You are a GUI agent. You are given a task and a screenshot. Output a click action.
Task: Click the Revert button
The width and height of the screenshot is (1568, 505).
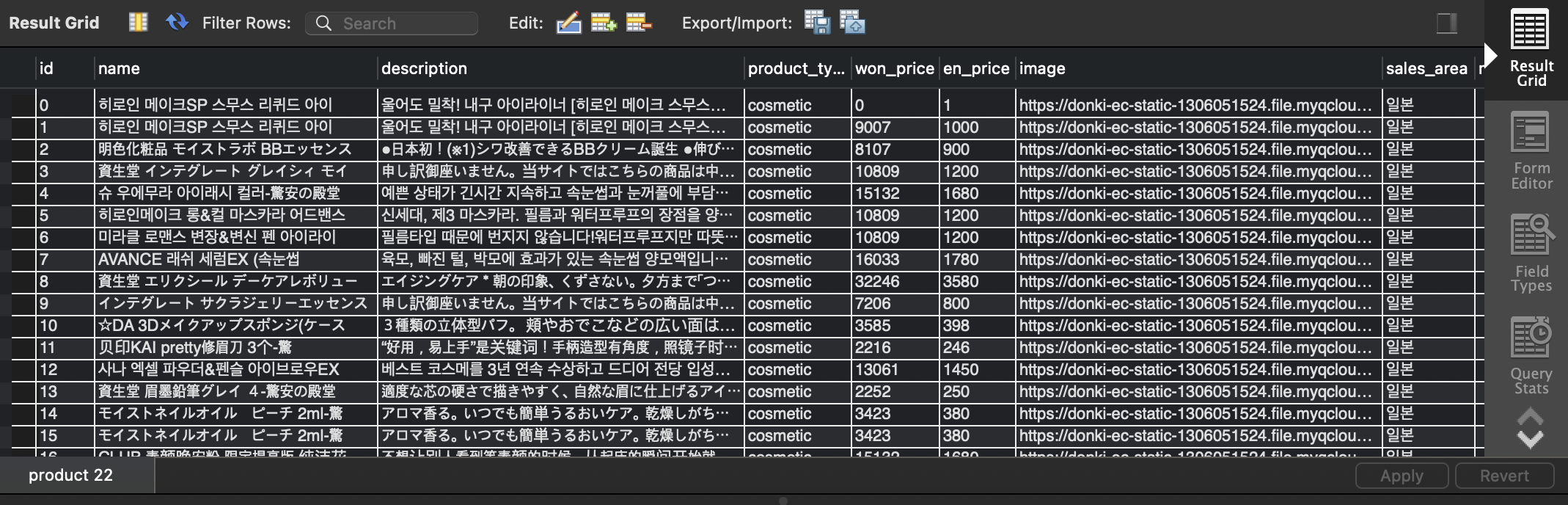tap(1504, 476)
